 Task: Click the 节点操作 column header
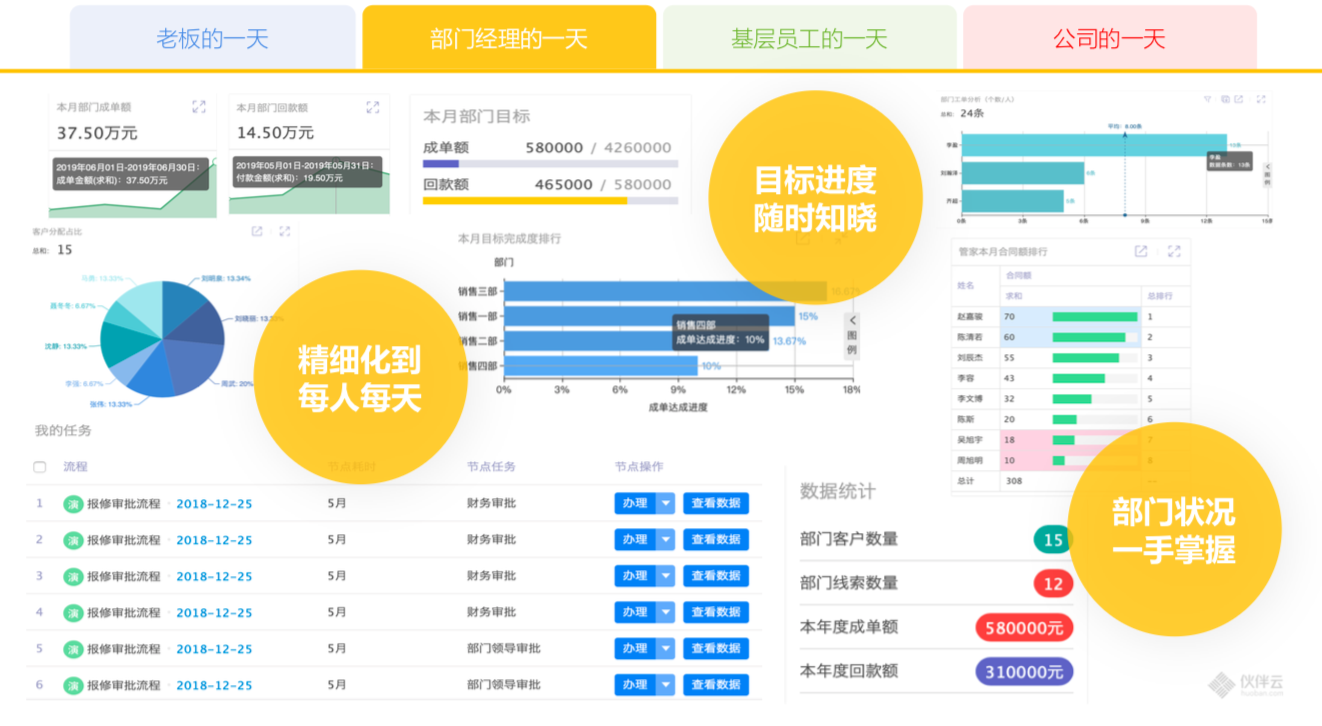(639, 467)
